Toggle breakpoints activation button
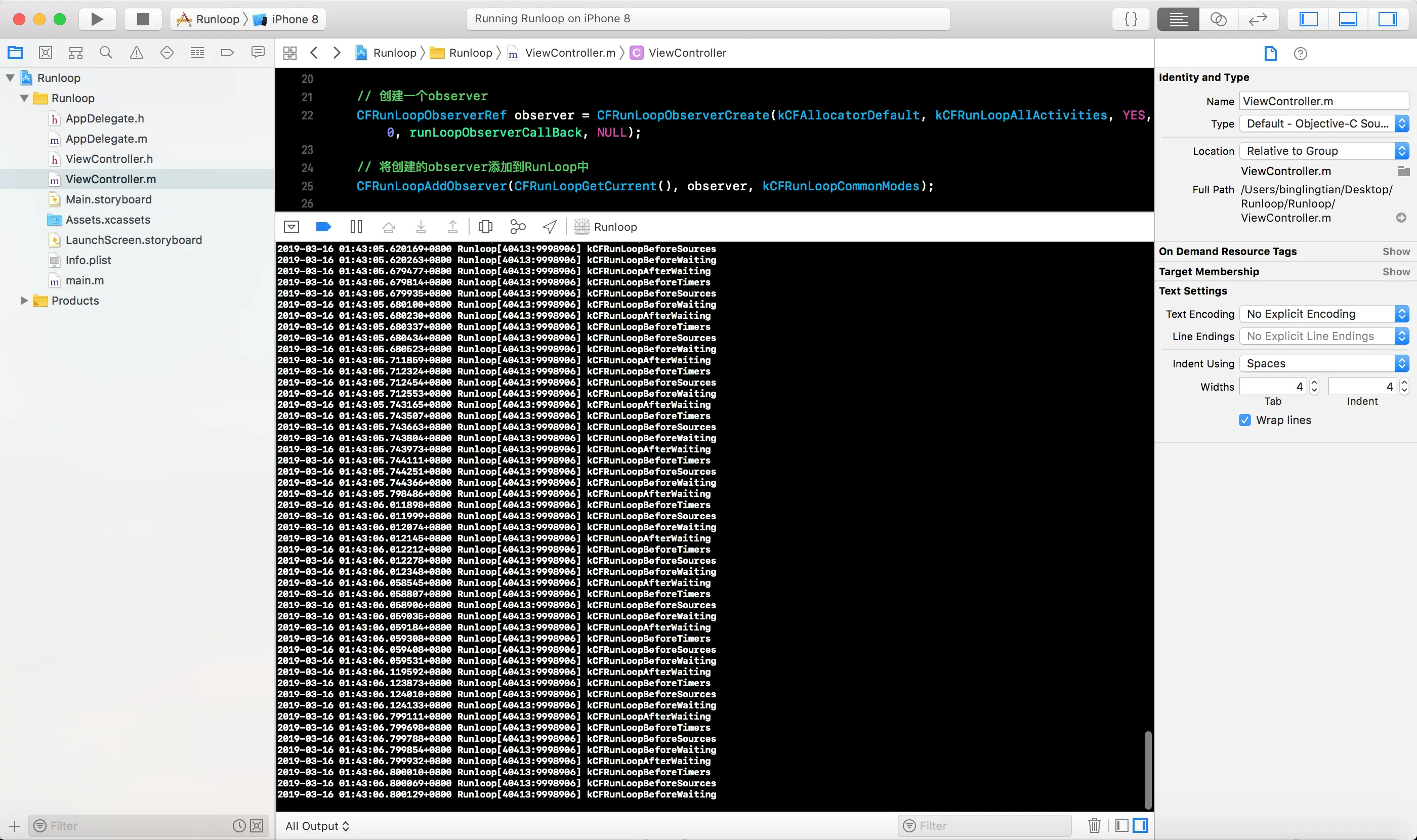The height and width of the screenshot is (840, 1417). pyautogui.click(x=323, y=227)
